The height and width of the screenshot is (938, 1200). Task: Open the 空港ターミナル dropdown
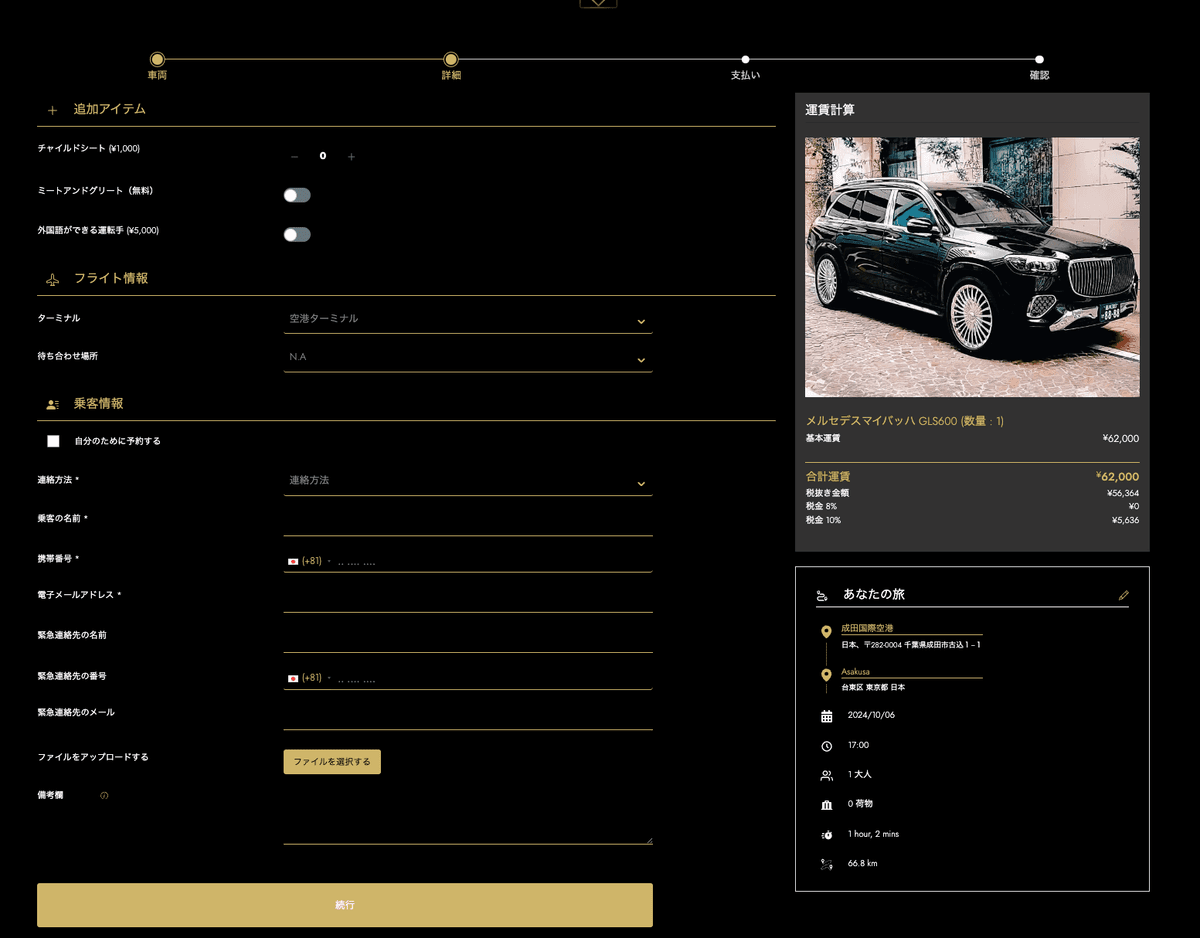pos(467,319)
